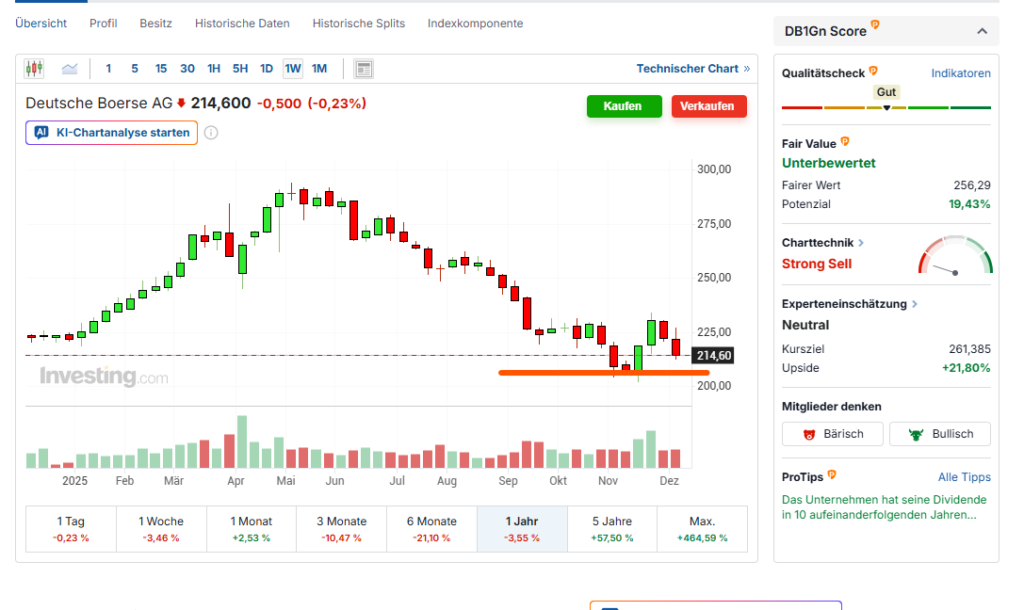The image size is (1024, 610).
Task: Open the Technischer Chart link
Action: tap(693, 69)
